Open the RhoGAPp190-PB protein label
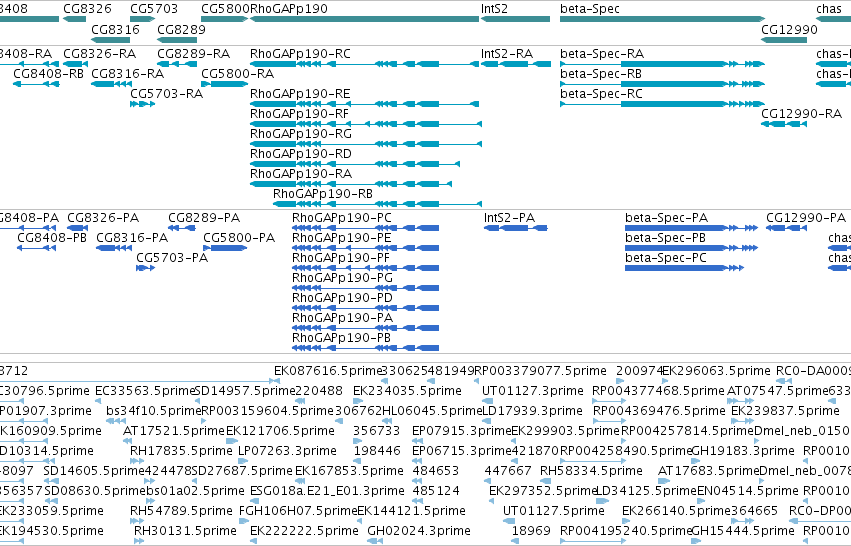The image size is (851, 546). [x=341, y=339]
